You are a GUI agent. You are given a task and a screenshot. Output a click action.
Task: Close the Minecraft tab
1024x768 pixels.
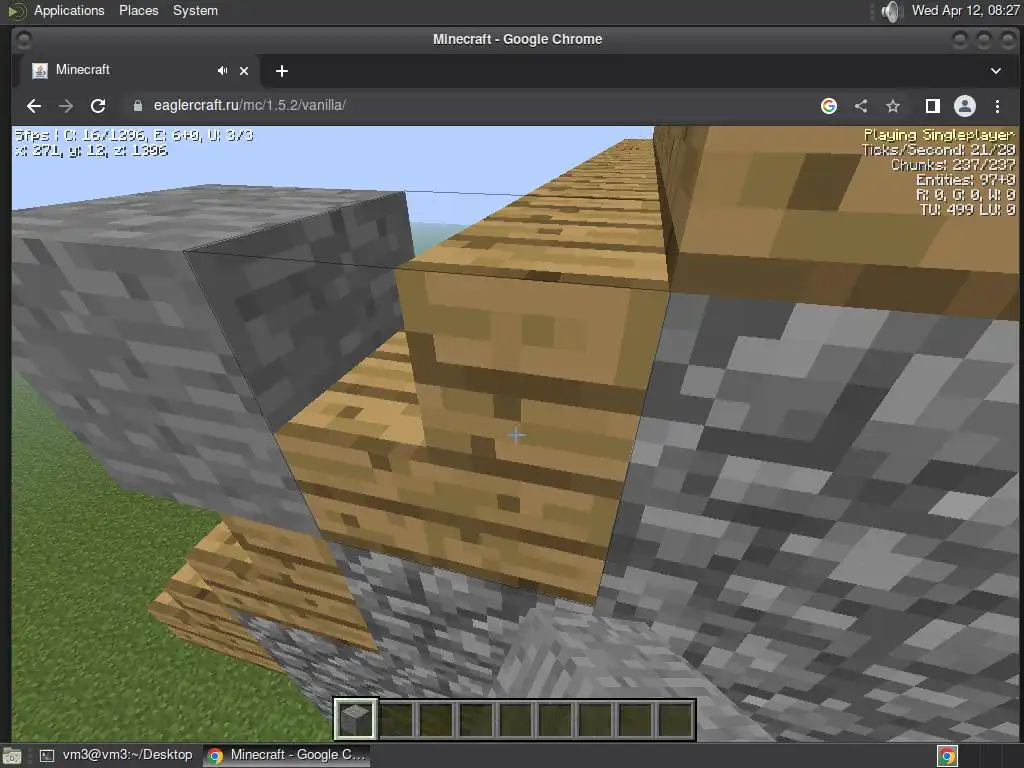244,71
